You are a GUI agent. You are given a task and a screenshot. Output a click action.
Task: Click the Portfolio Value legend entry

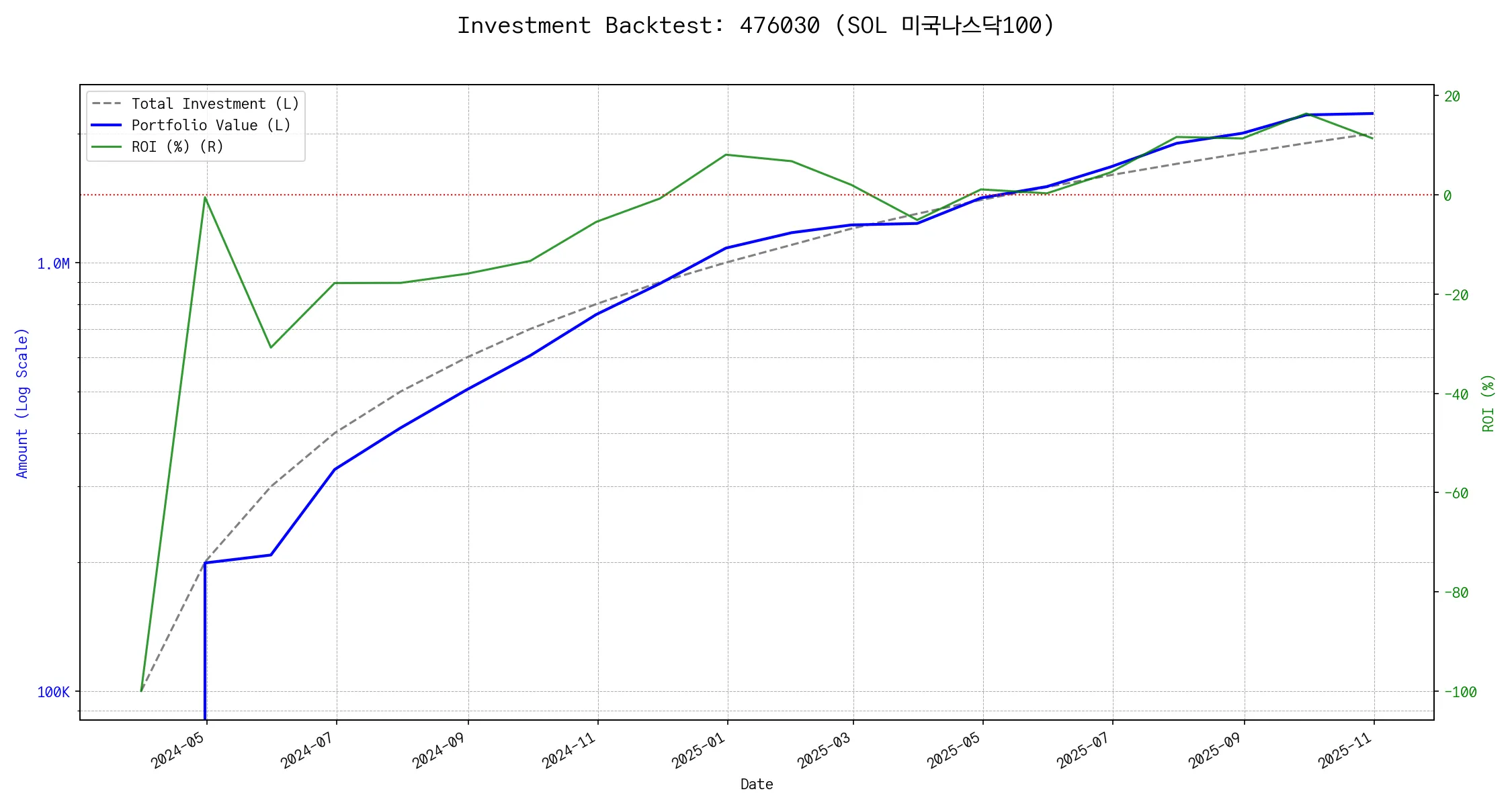pyautogui.click(x=210, y=126)
